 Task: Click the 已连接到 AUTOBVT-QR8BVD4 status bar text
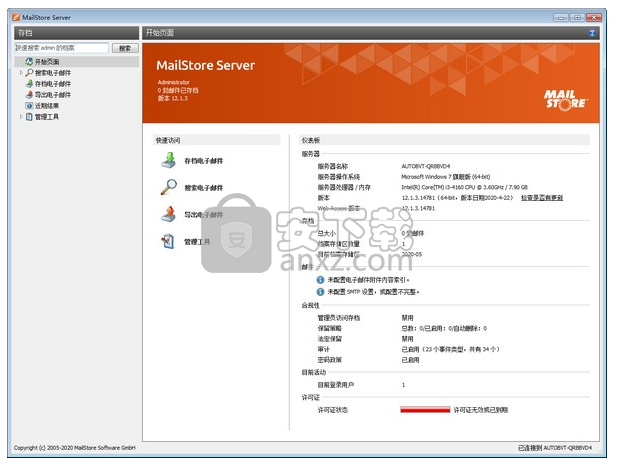(x=555, y=448)
